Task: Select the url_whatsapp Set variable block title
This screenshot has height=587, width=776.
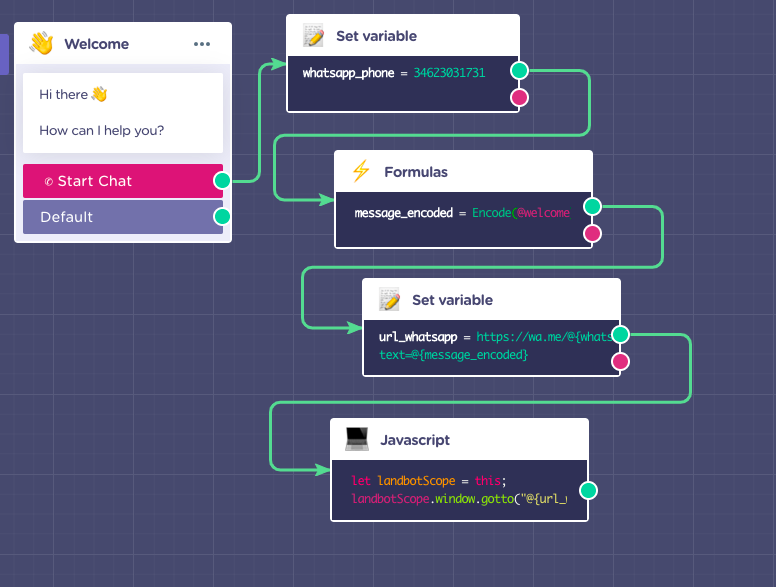Action: click(x=452, y=300)
